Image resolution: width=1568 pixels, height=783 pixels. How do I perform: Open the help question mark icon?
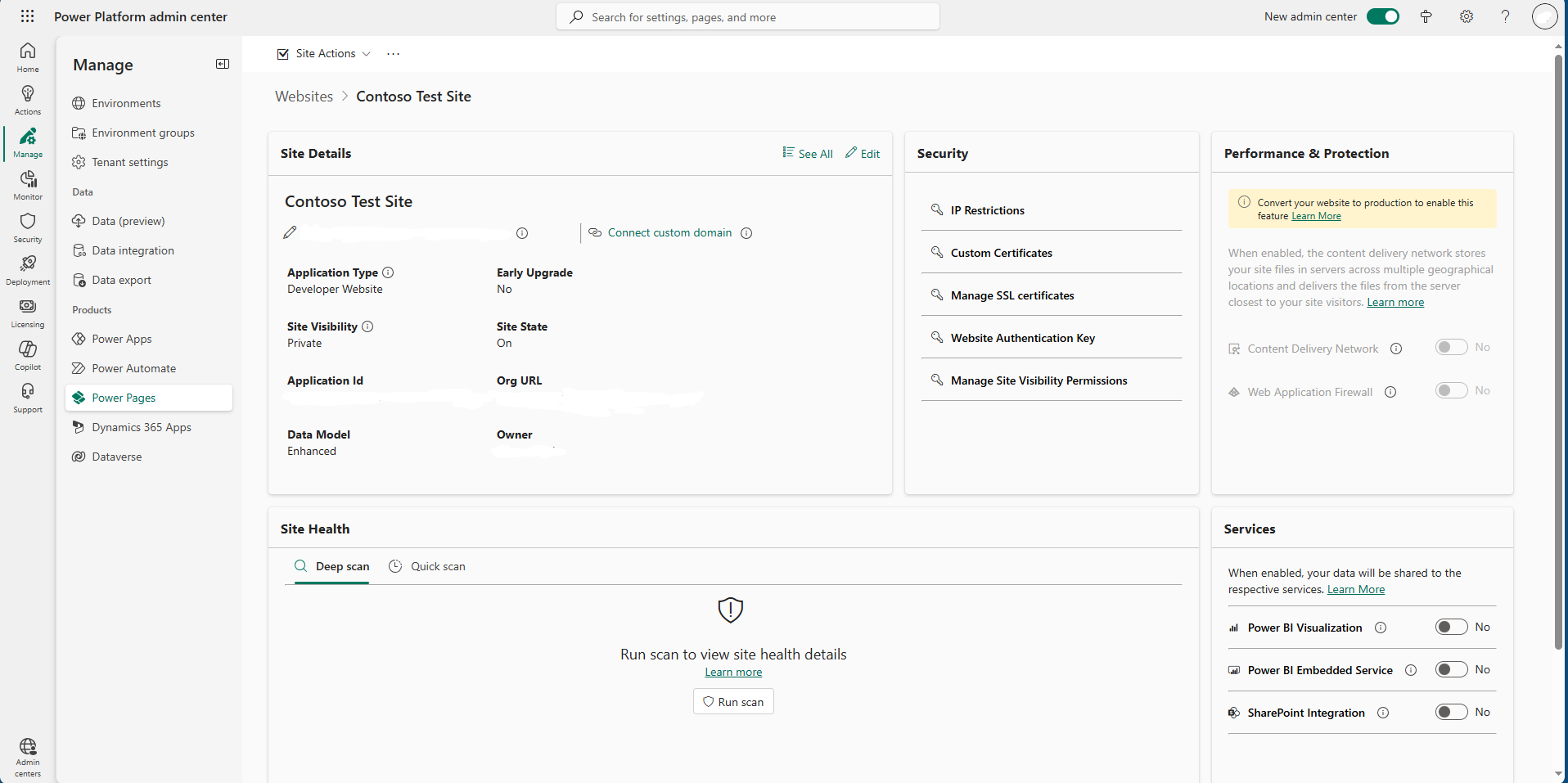(x=1505, y=16)
